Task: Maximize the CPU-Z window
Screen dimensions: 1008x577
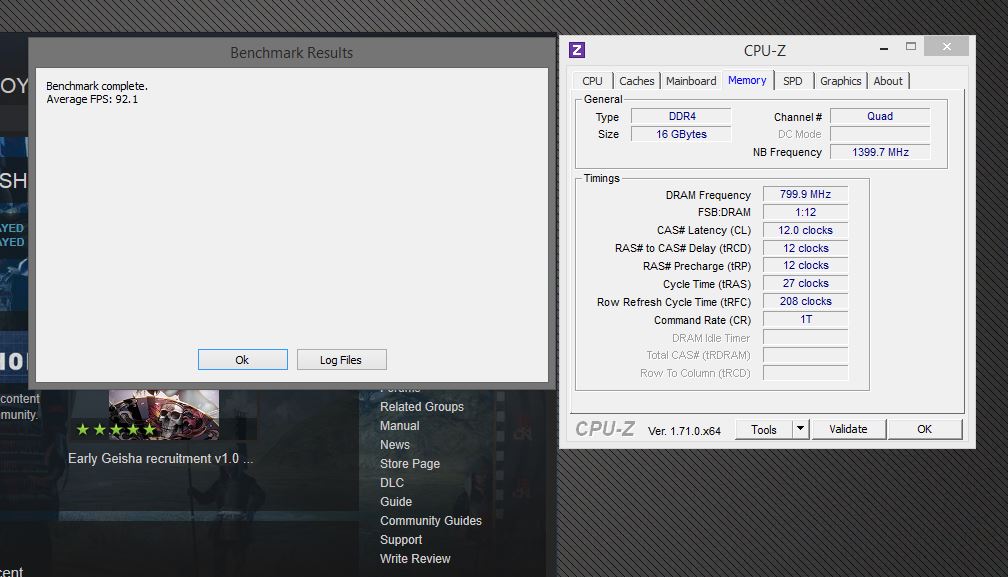Action: coord(910,47)
